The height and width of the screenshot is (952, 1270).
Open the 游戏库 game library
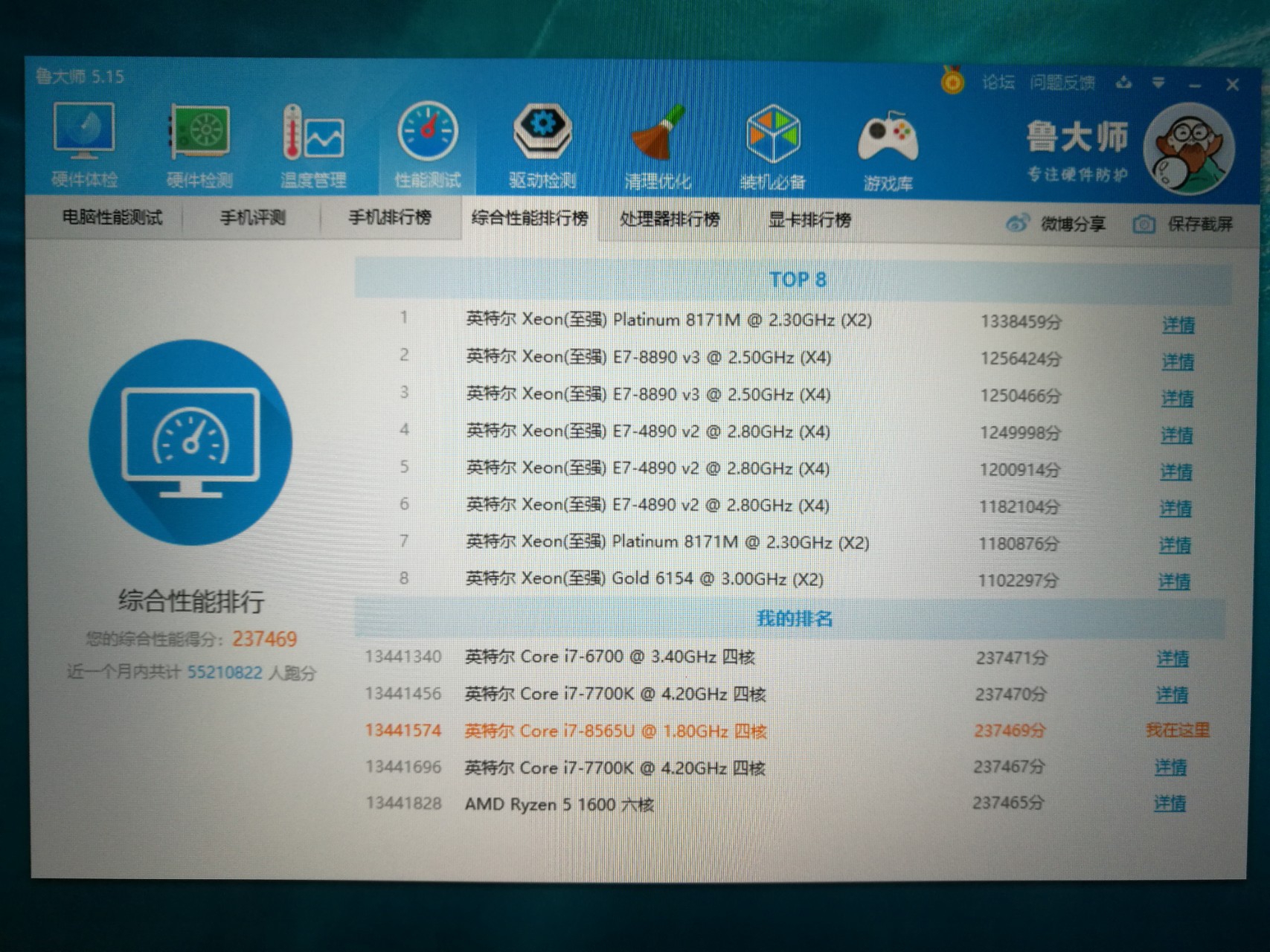pos(887,141)
